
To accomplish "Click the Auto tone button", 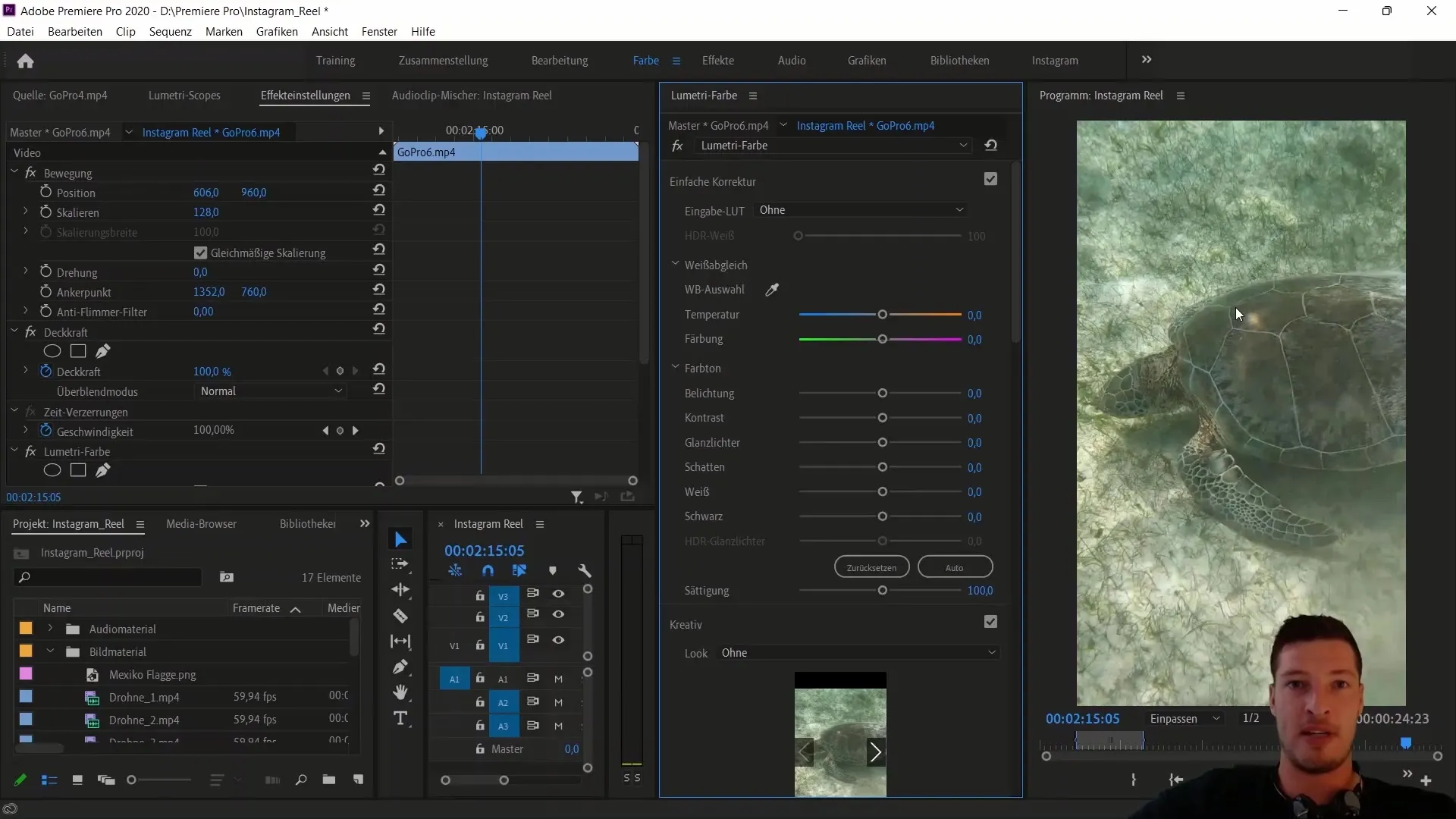I will click(955, 567).
